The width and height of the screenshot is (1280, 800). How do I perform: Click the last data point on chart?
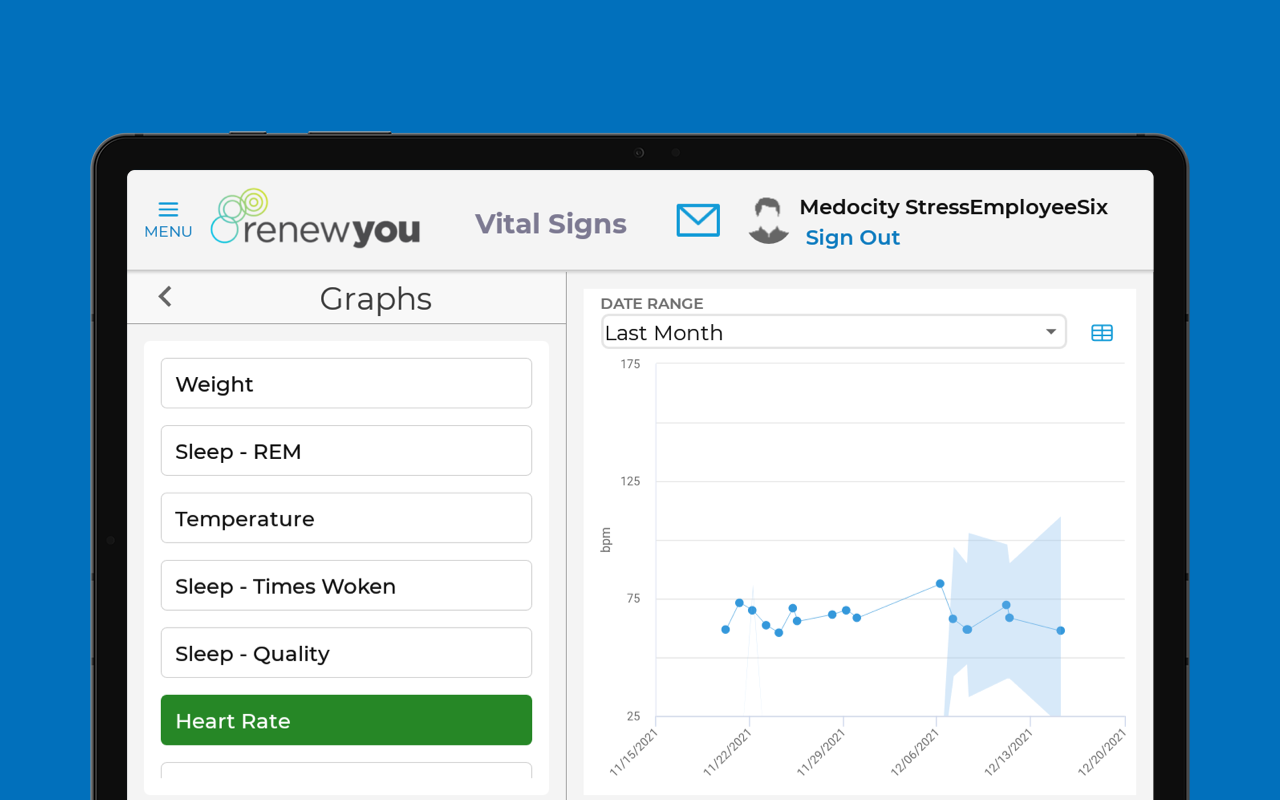tap(1061, 631)
